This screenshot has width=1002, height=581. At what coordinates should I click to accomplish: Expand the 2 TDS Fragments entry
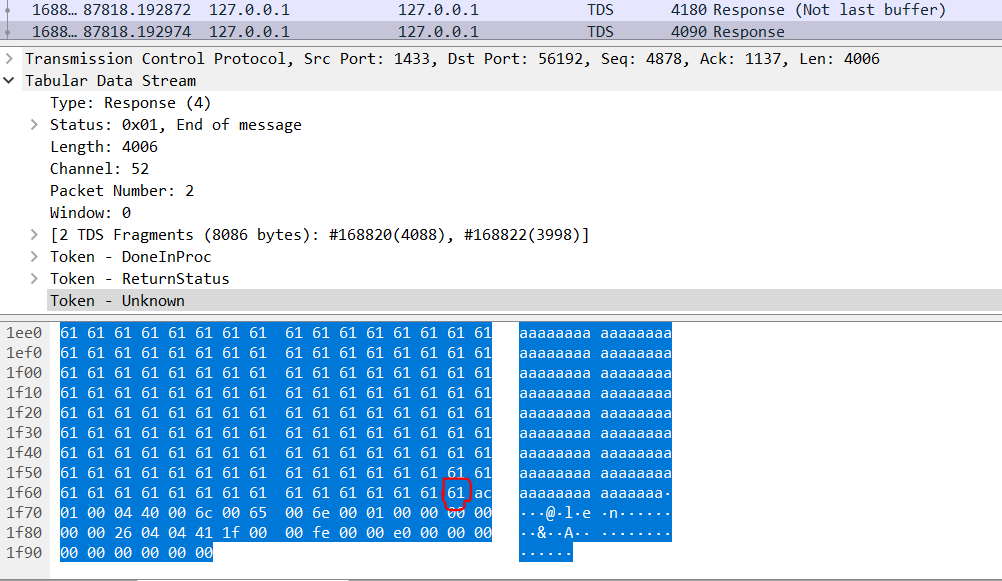coord(35,235)
